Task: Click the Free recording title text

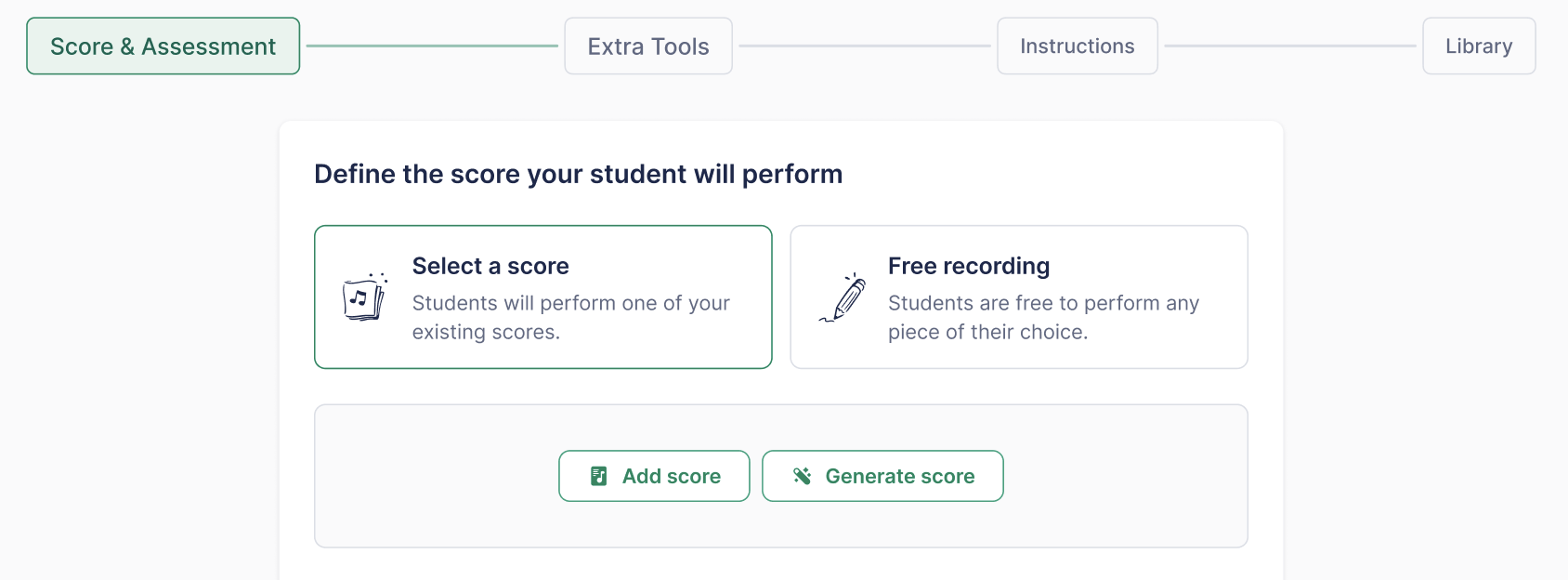Action: point(969,266)
